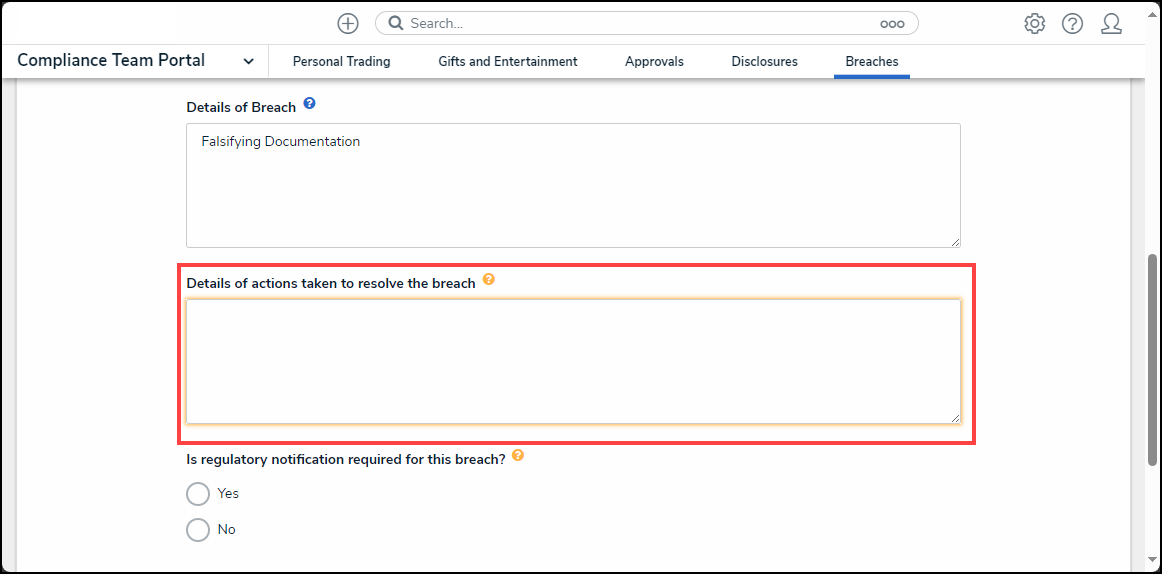
Task: Go to the Approvals tab
Action: (x=654, y=62)
